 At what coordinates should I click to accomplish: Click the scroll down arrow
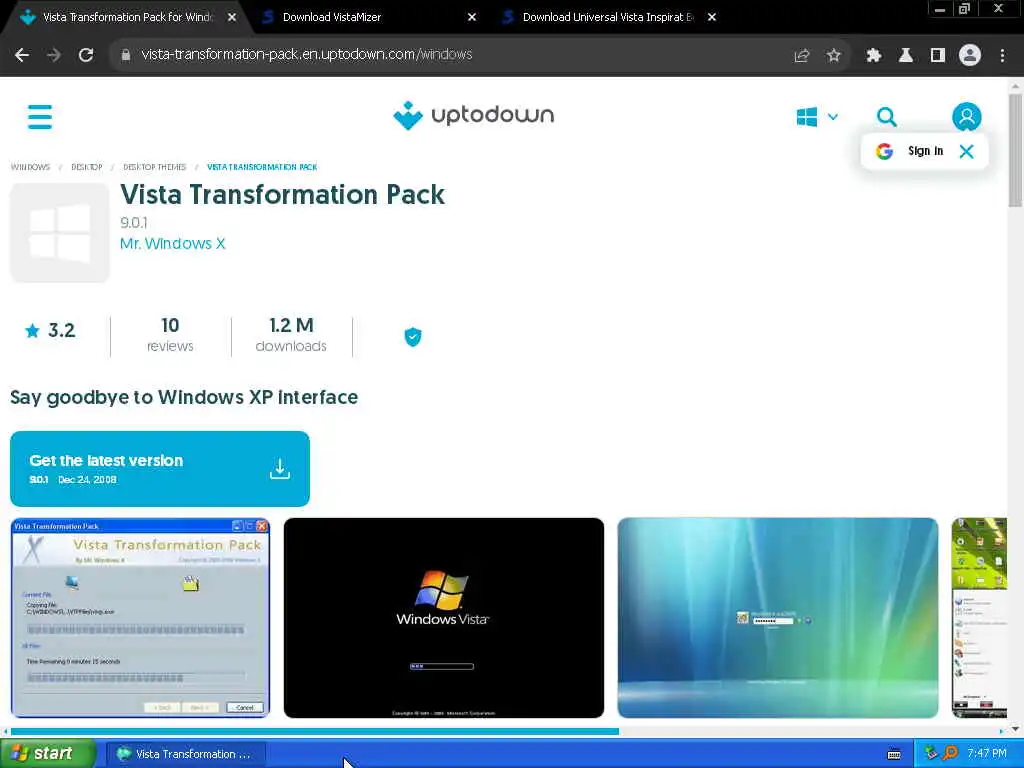1015,729
